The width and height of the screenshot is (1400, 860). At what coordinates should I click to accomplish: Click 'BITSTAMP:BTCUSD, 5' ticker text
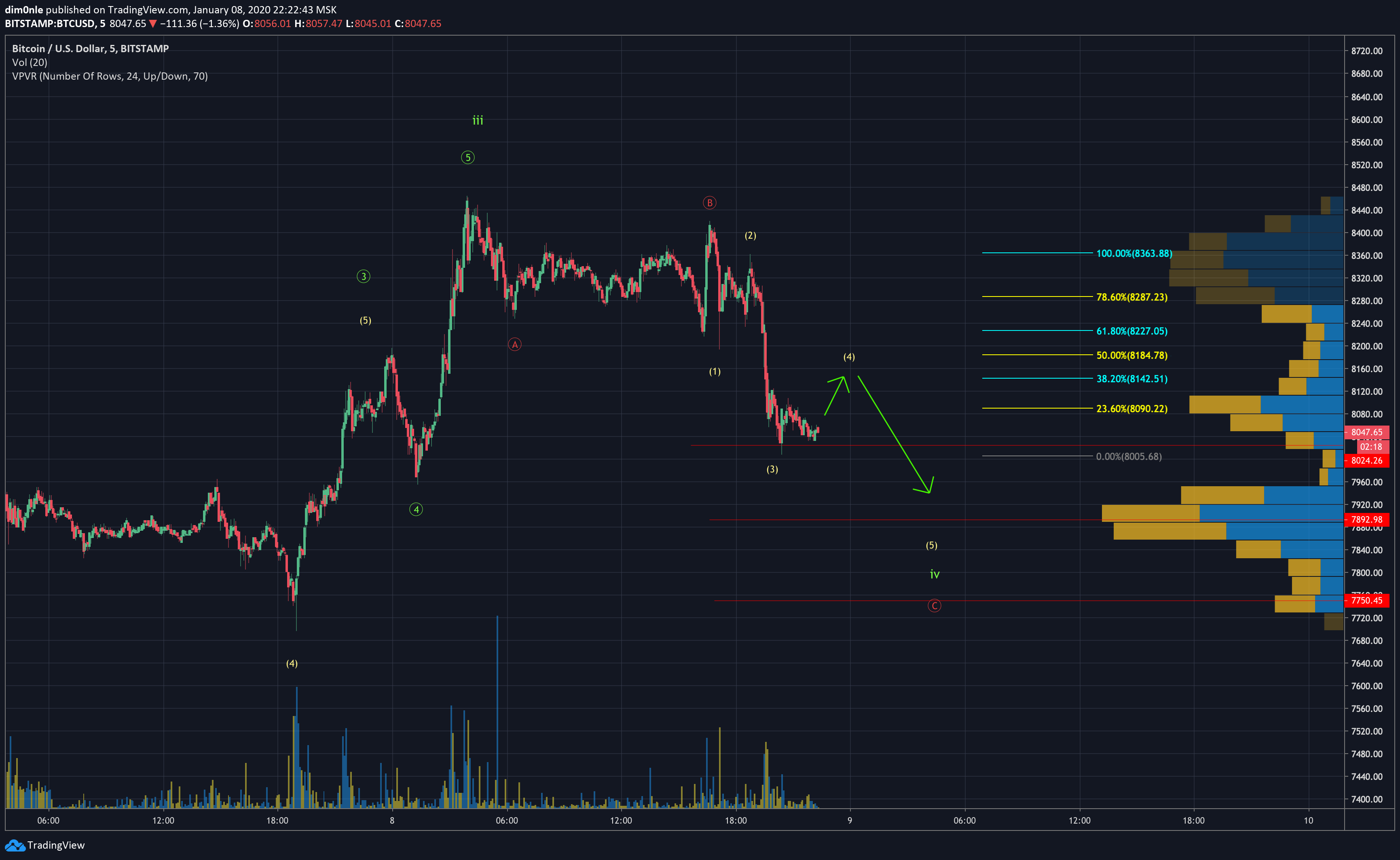(55, 23)
